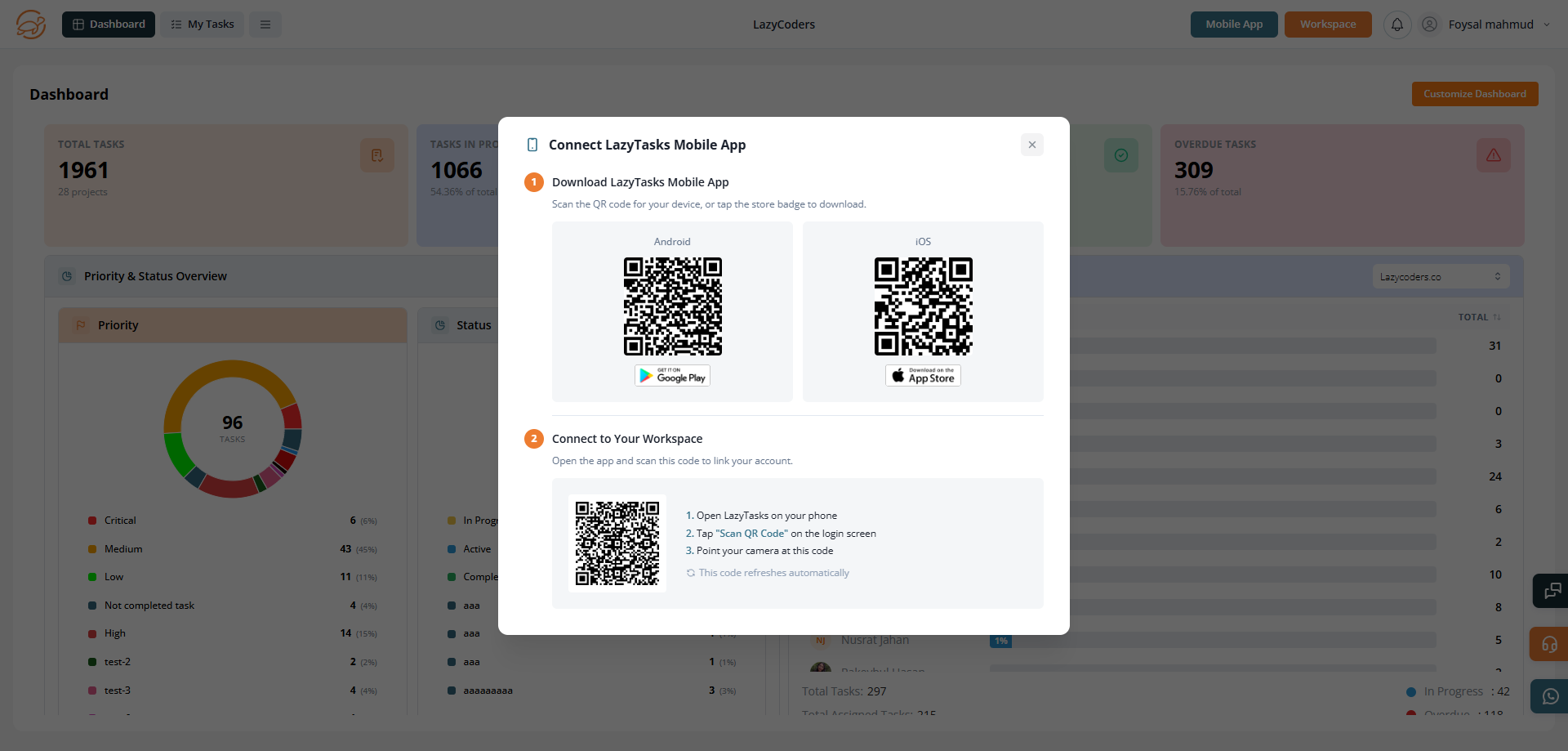
Task: Open notifications bell icon
Action: point(1397,25)
